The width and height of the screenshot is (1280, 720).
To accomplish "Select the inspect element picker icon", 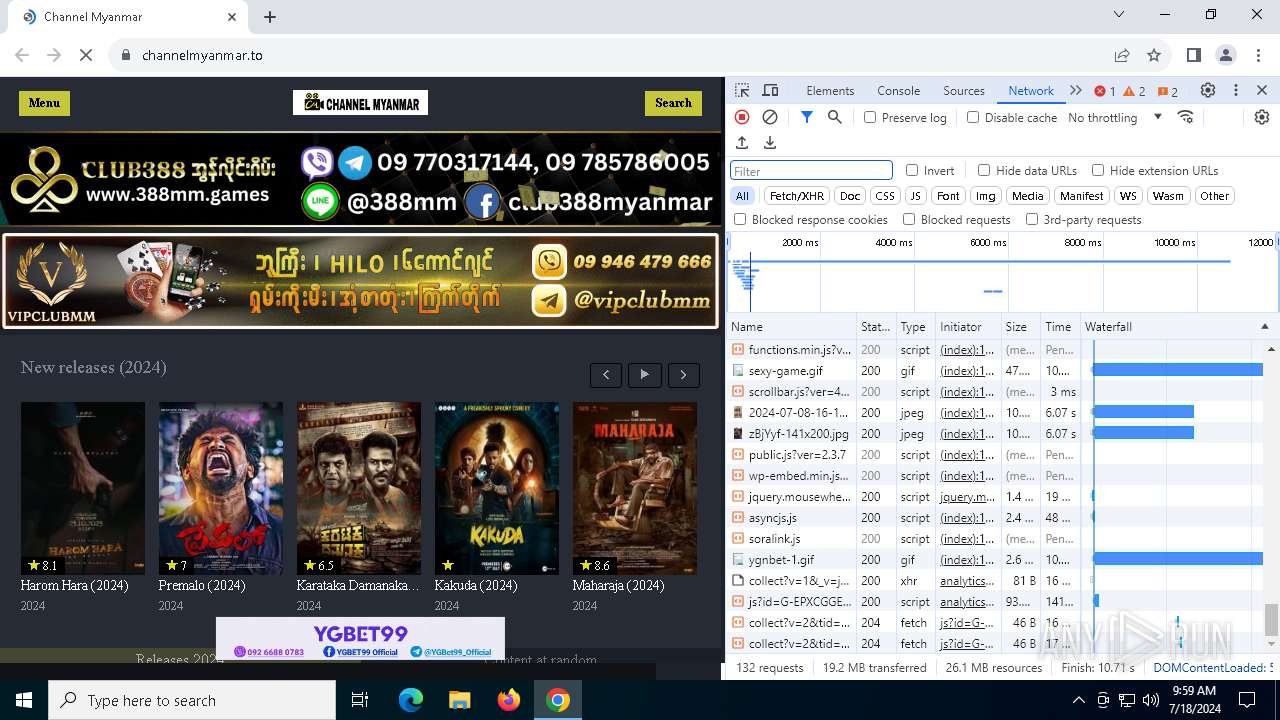I will [742, 90].
